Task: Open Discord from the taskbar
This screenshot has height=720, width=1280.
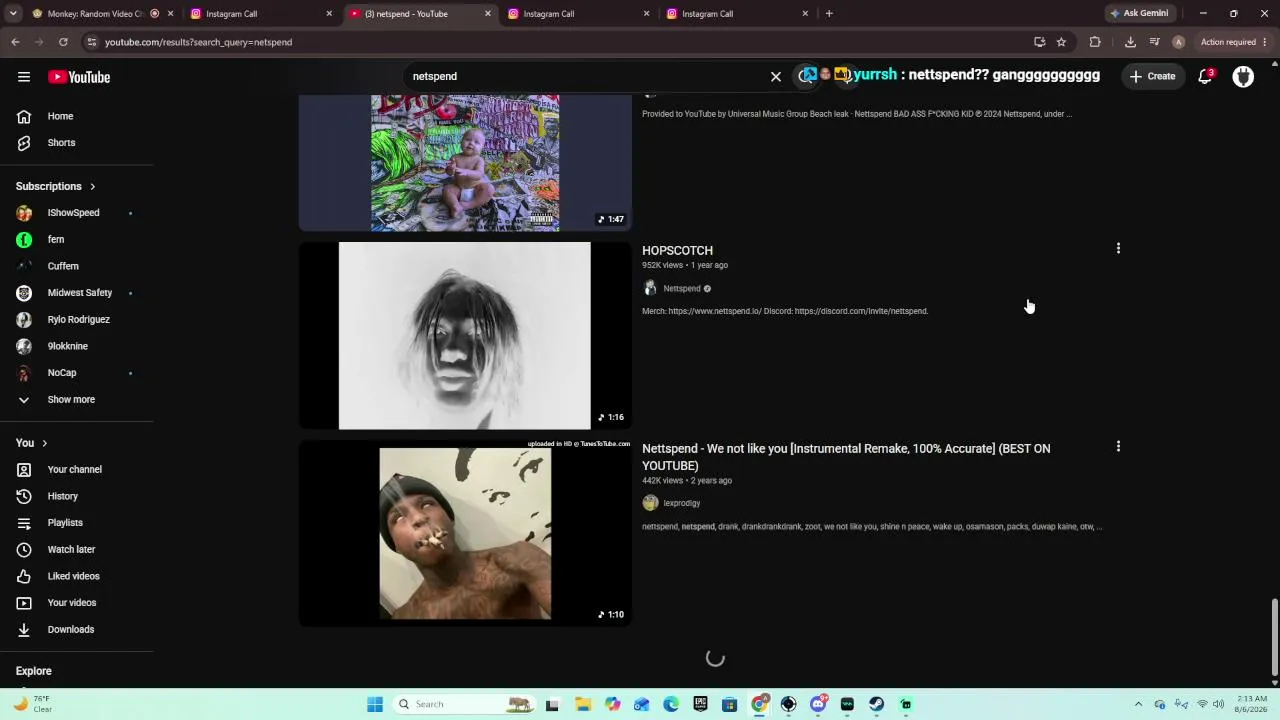Action: coord(818,704)
